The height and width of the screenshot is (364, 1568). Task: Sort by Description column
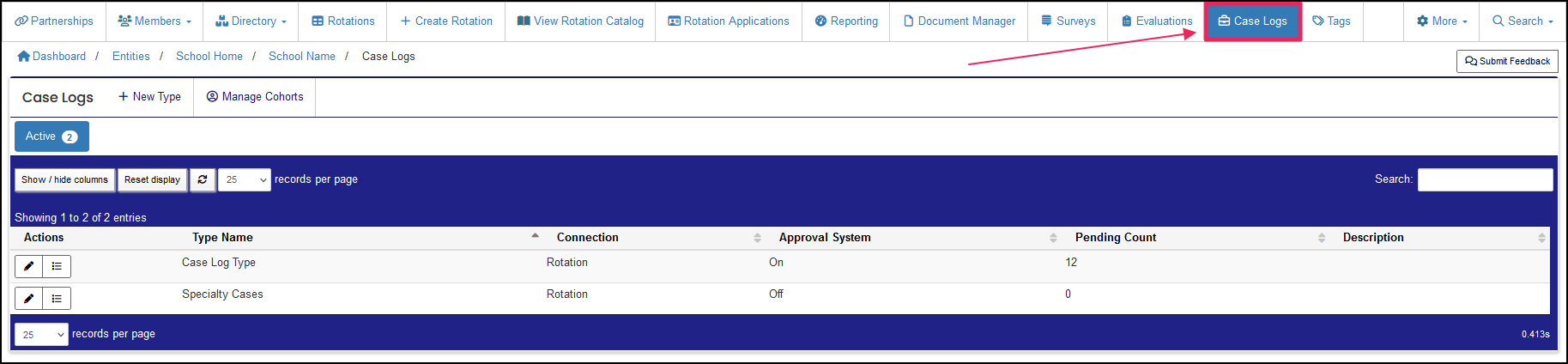point(1441,238)
